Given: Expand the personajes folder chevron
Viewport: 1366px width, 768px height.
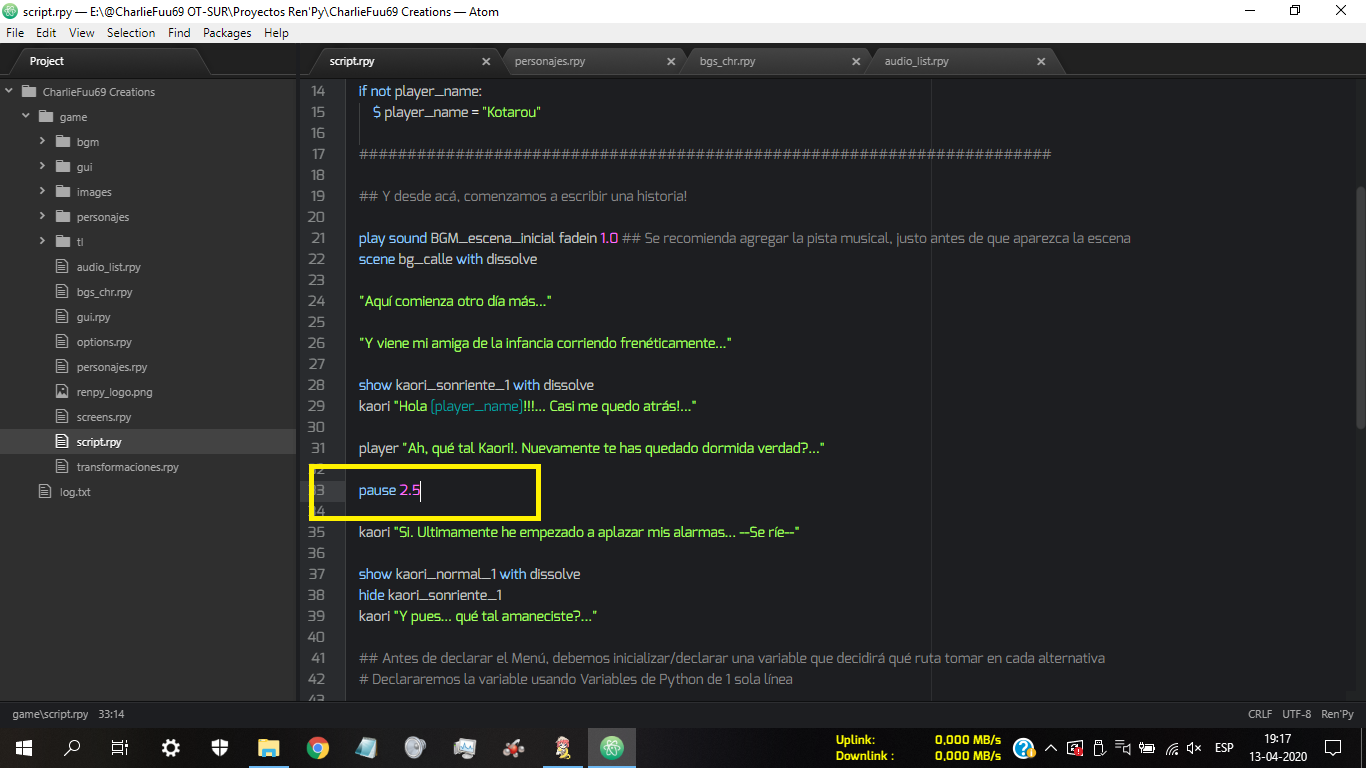Looking at the screenshot, I should pos(43,217).
